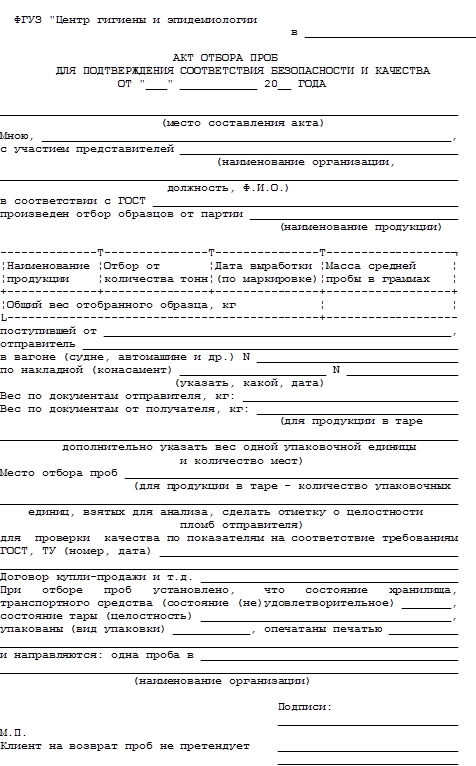
Task: Click the blank after 'Место отбора проб'
Action: pyautogui.click(x=291, y=473)
